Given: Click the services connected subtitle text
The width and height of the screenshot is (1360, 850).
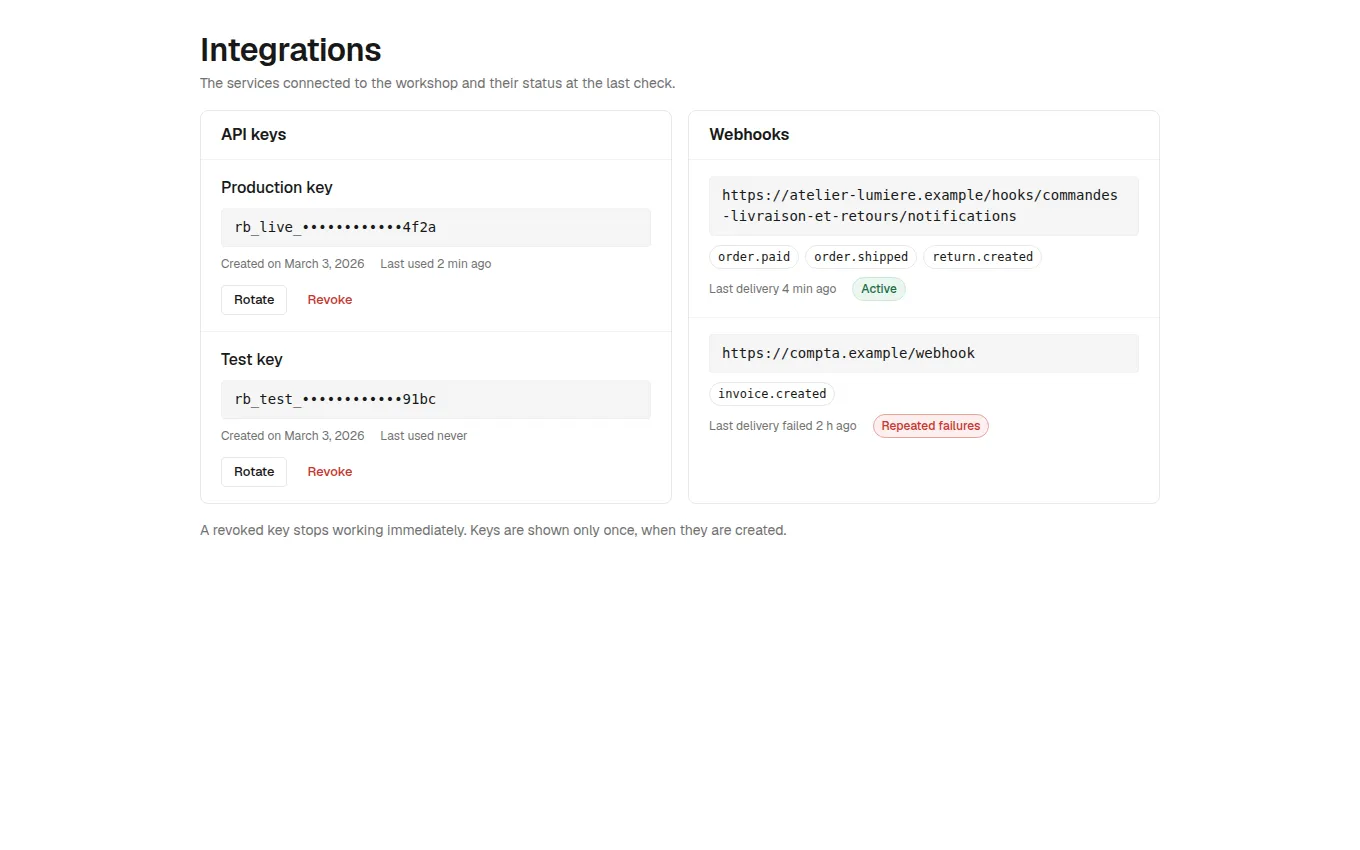Looking at the screenshot, I should (438, 83).
